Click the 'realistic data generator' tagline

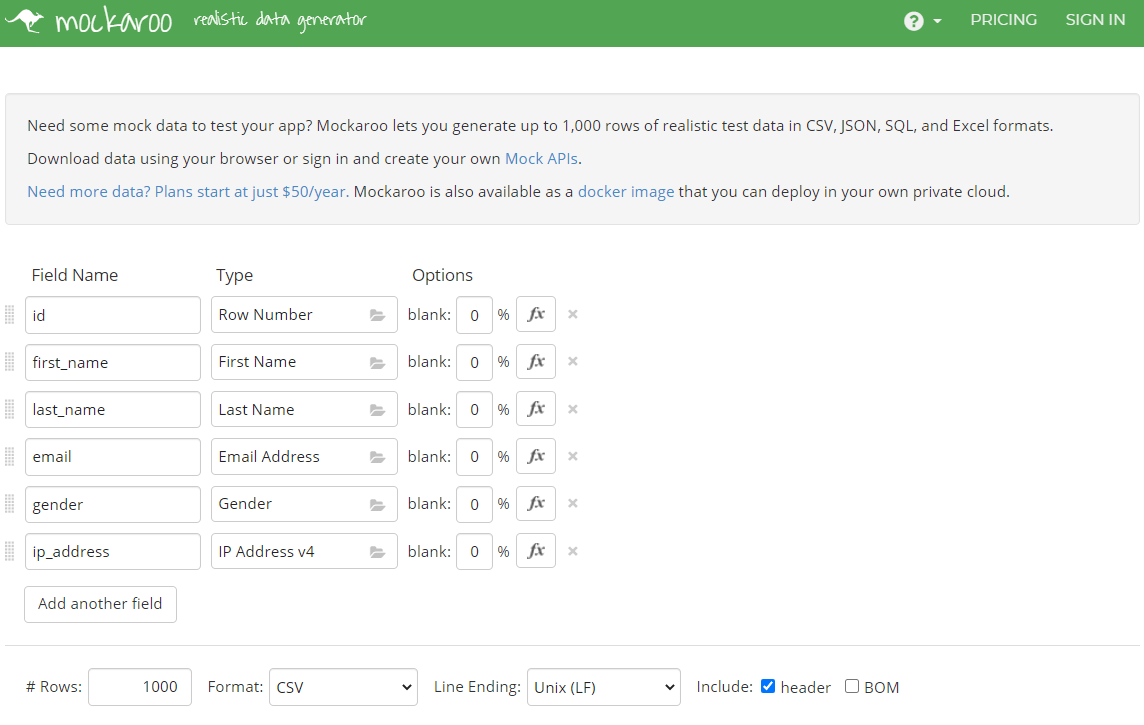pos(280,20)
